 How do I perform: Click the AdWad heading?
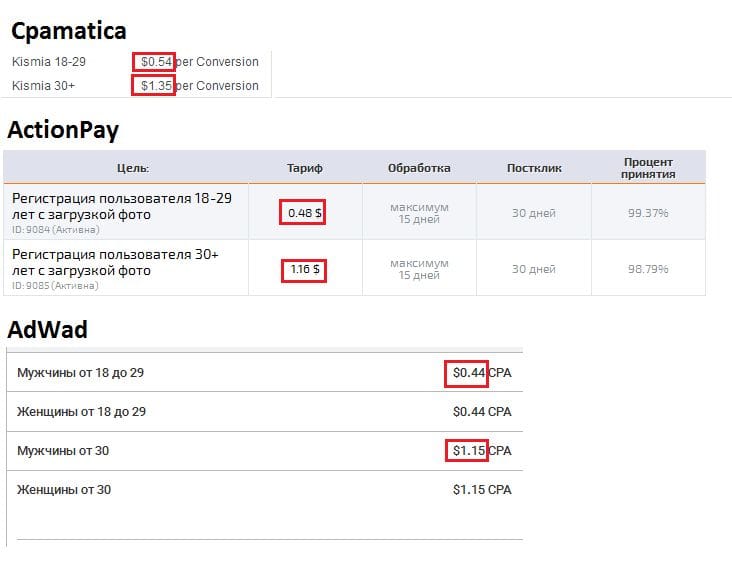click(48, 330)
